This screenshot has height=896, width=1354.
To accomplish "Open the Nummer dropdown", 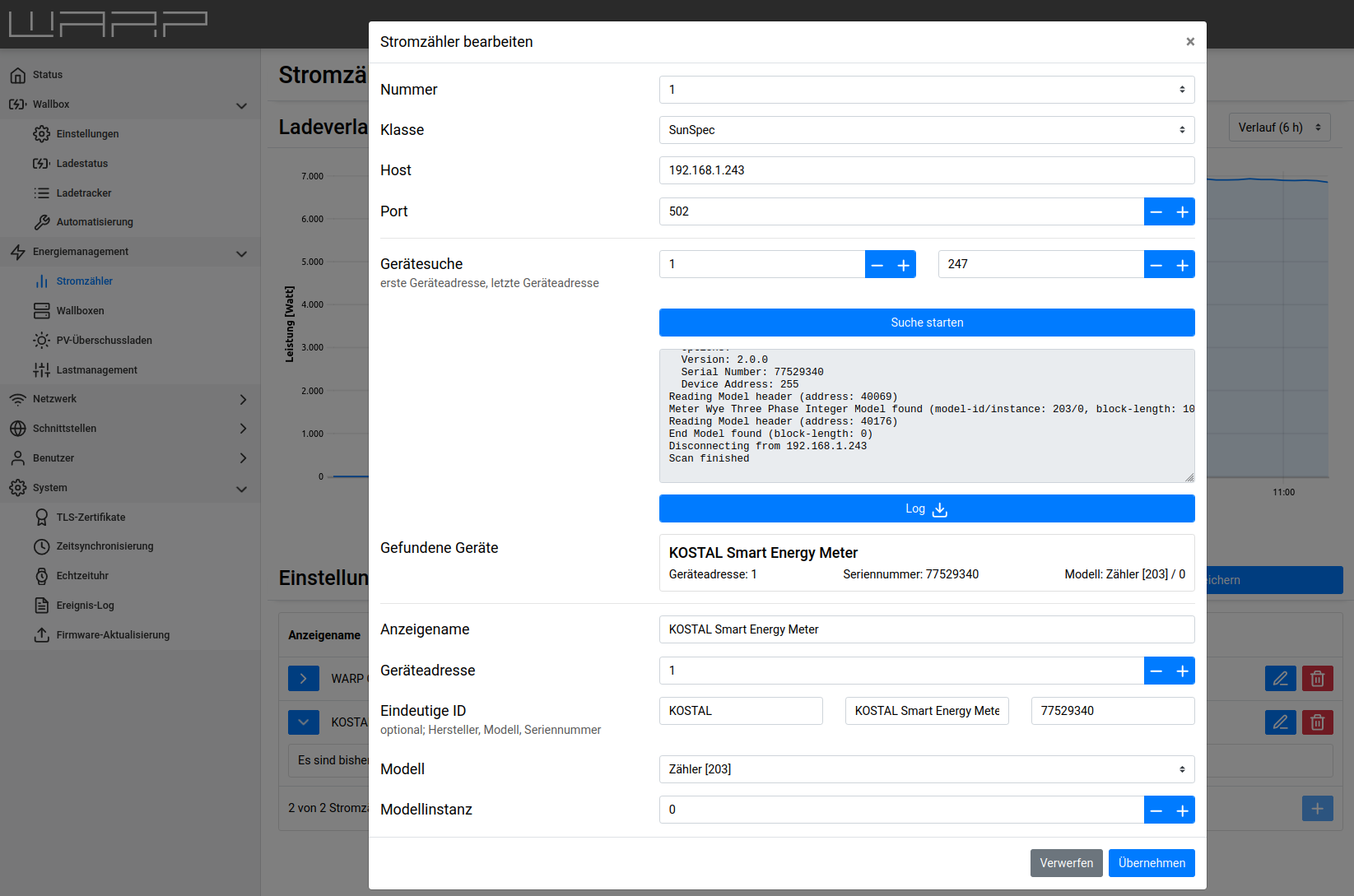I will click(926, 90).
